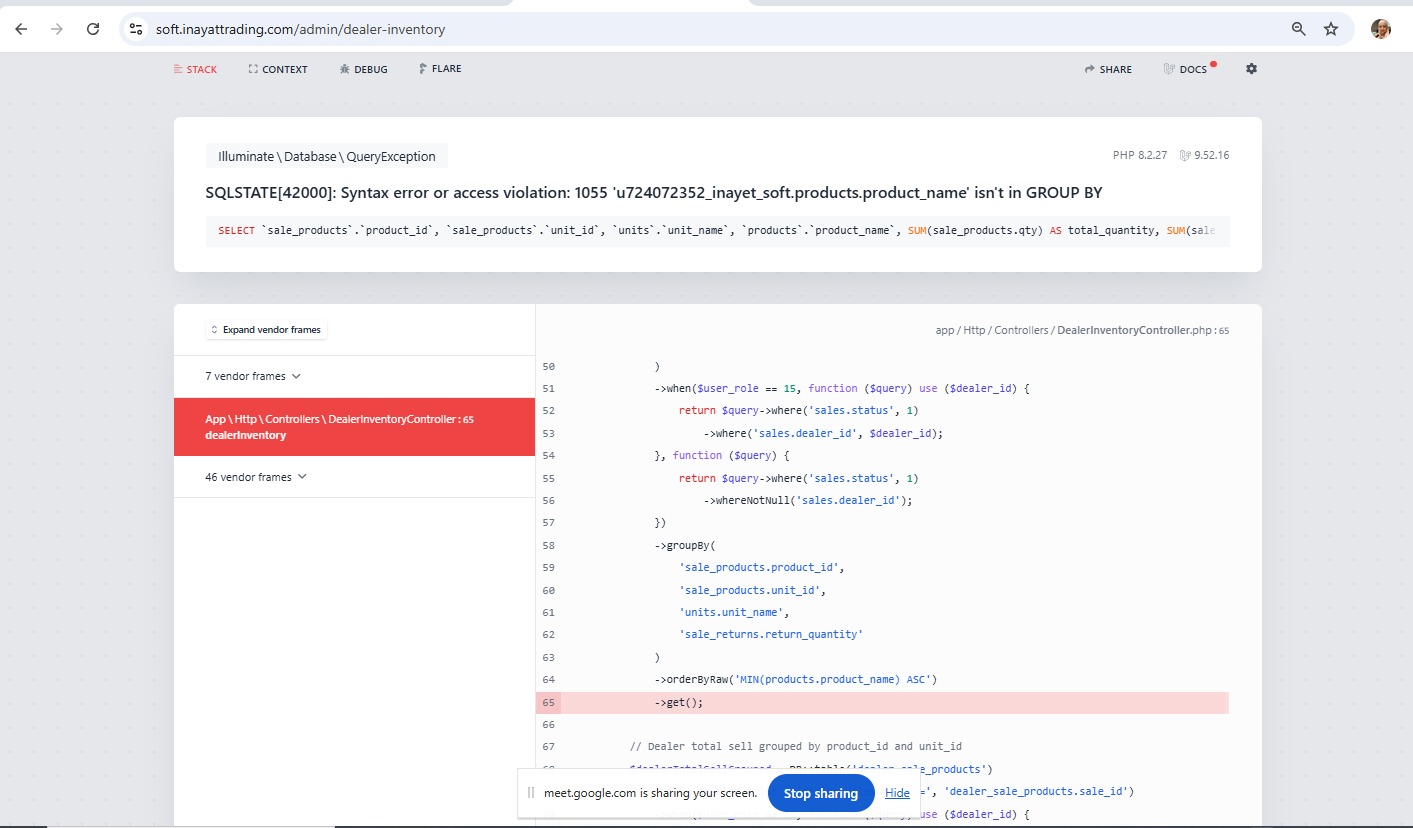Image resolution: width=1413 pixels, height=828 pixels.
Task: Click the SHARE button
Action: coord(1108,69)
